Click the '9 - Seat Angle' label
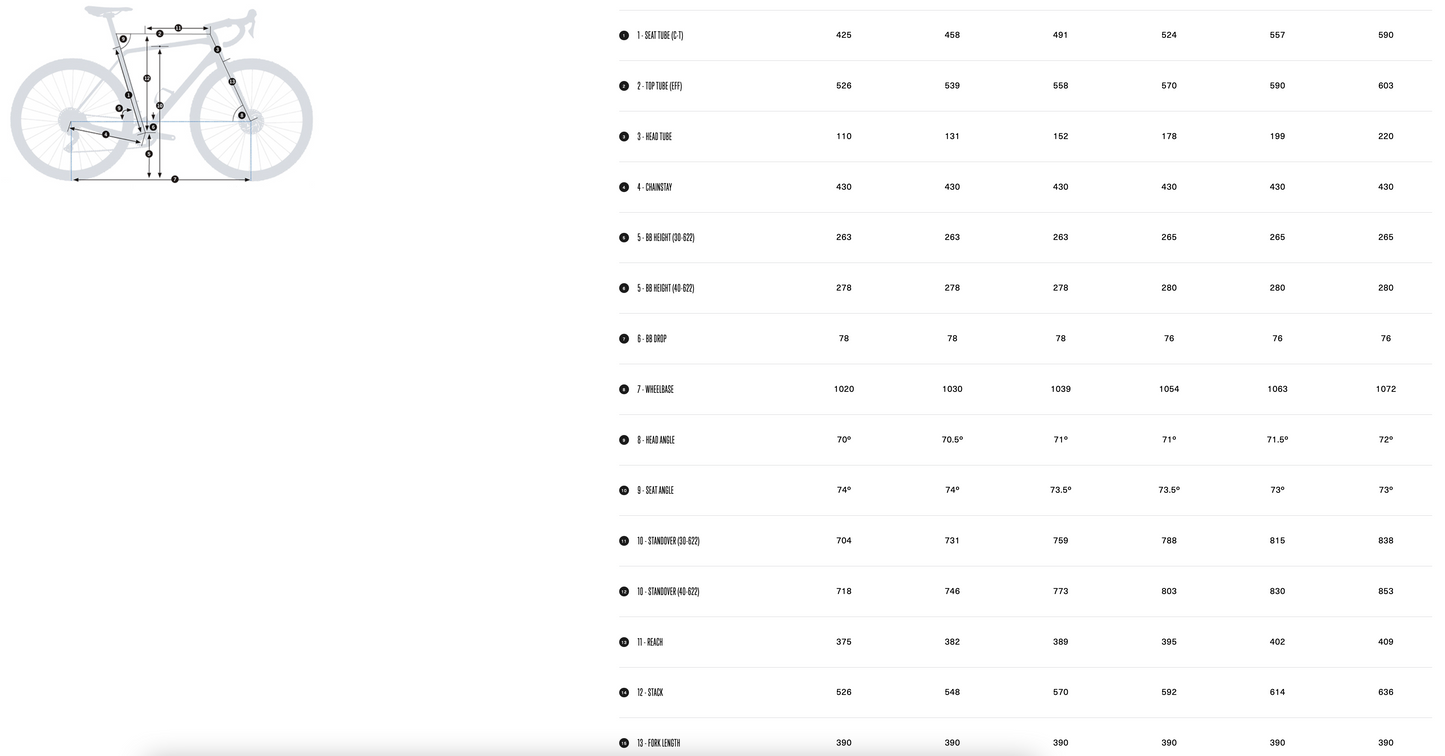 click(x=655, y=490)
